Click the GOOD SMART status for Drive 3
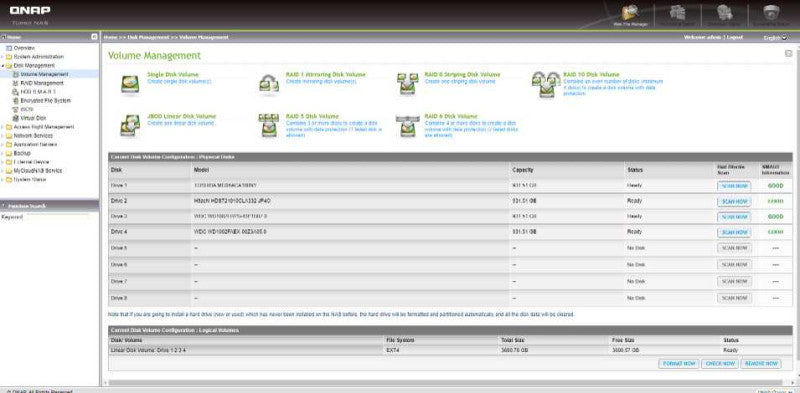Image resolution: width=800 pixels, height=393 pixels. tap(775, 216)
